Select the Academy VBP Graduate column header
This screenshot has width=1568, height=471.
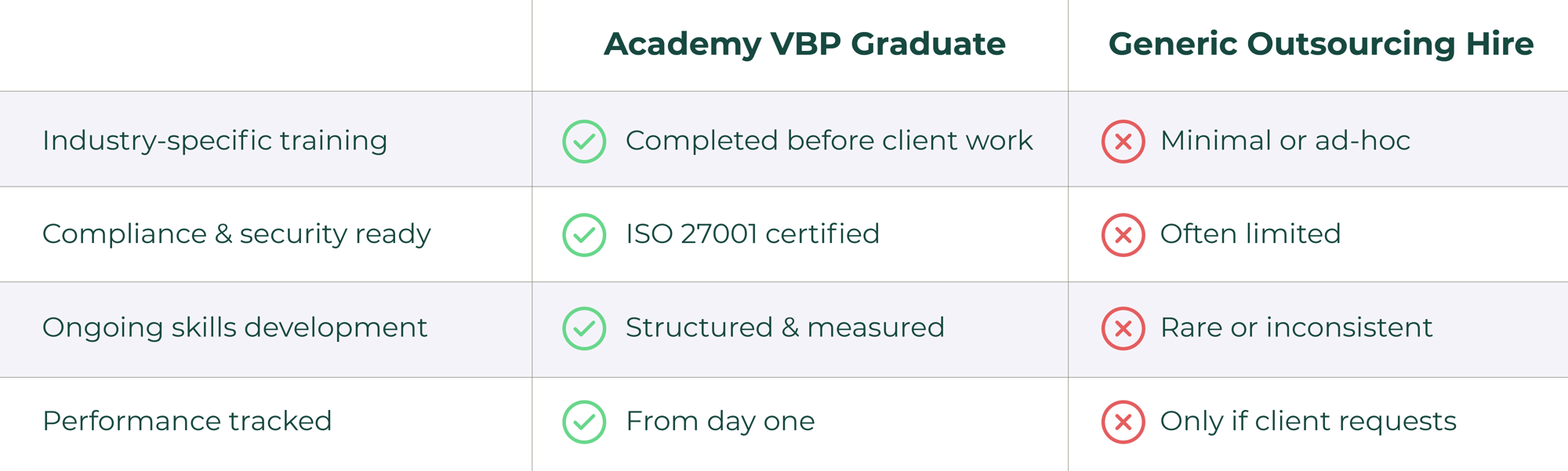click(x=804, y=44)
